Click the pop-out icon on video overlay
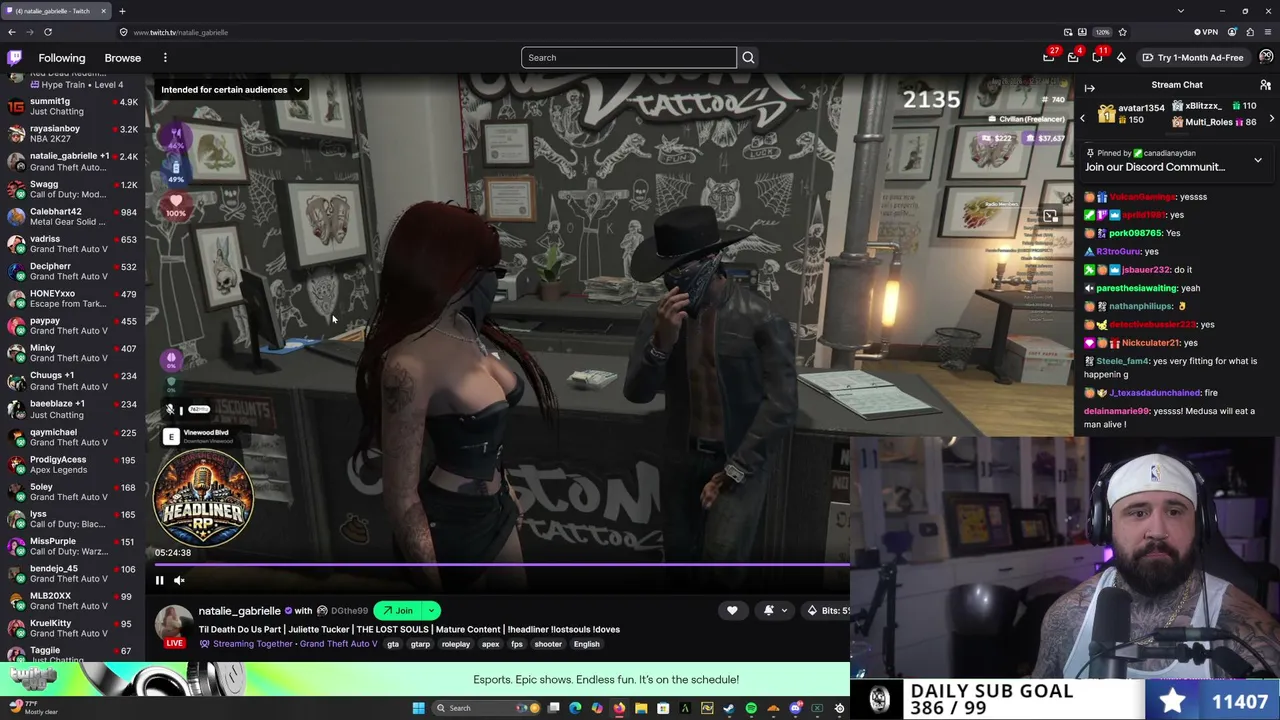 pyautogui.click(x=1050, y=215)
